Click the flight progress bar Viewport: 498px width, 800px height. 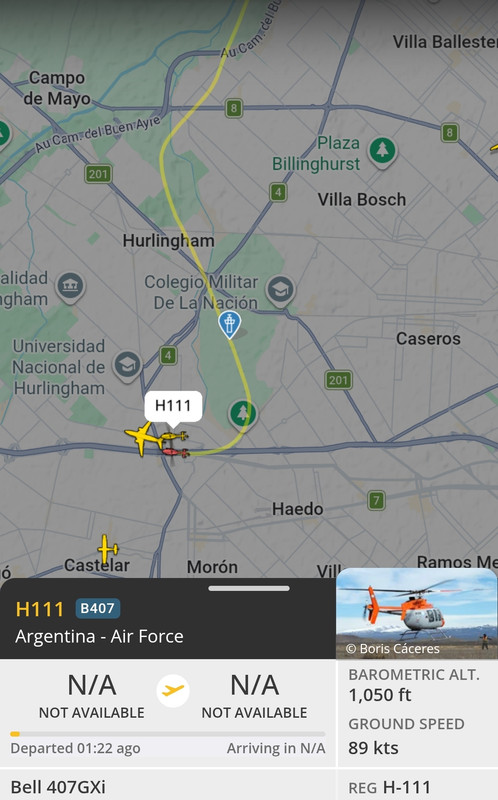167,734
